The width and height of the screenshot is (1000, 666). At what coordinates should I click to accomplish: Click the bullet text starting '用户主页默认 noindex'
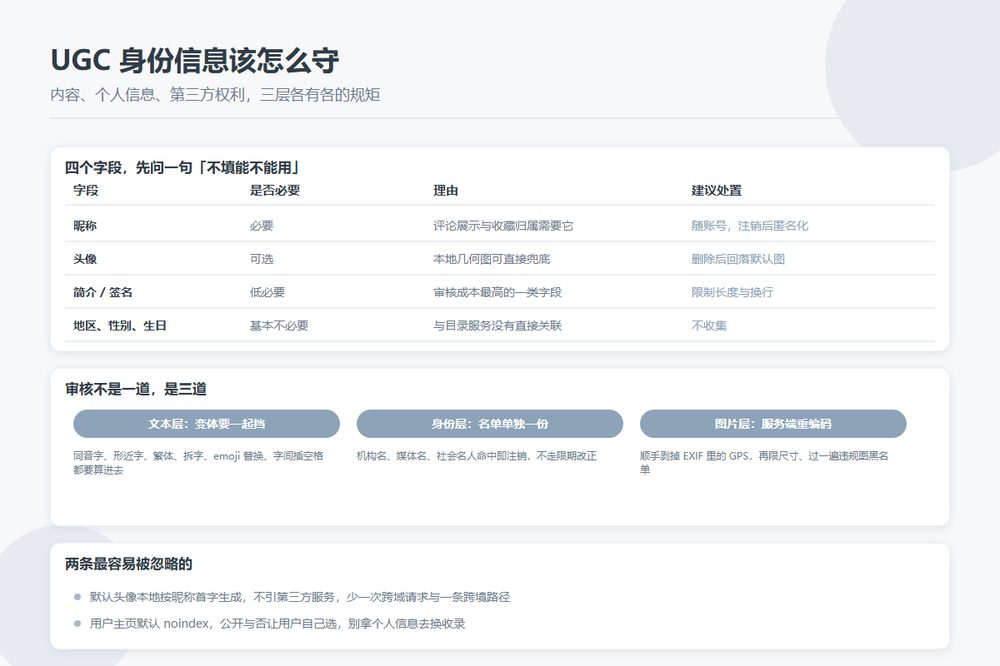(277, 624)
